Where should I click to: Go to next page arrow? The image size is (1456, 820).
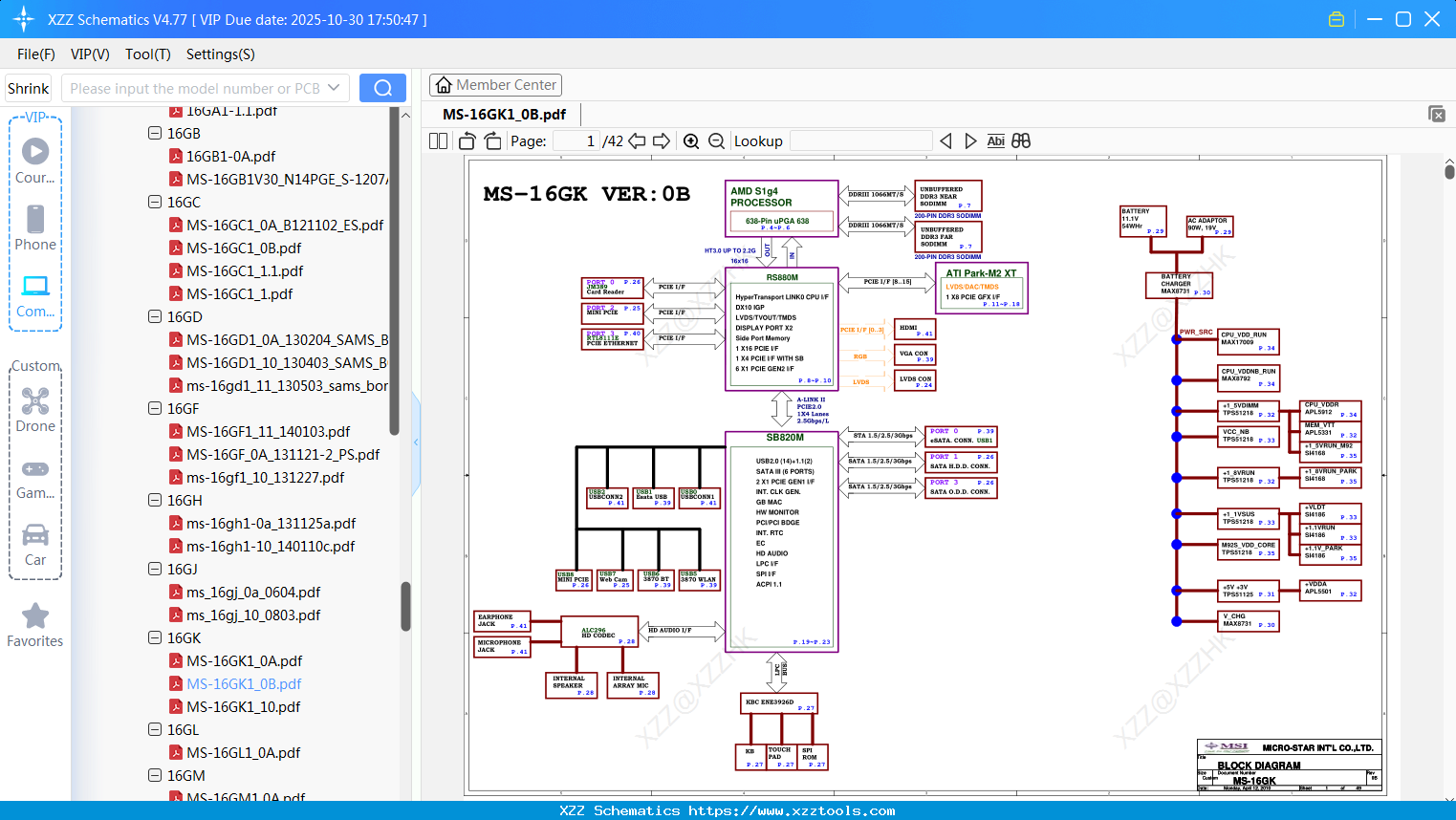coord(662,141)
